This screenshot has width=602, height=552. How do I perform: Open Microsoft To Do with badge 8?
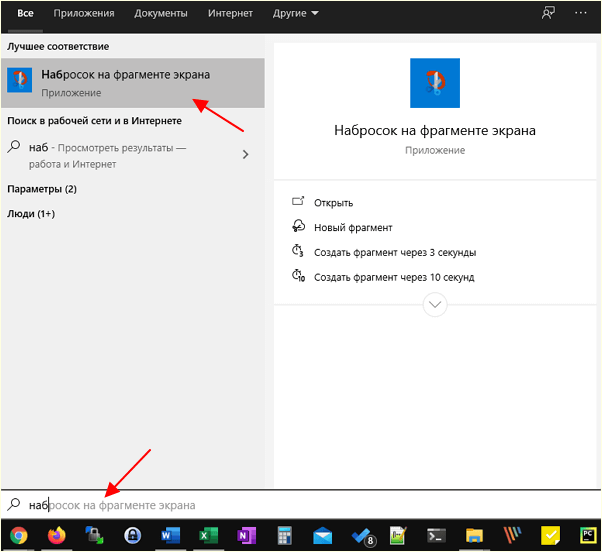point(362,536)
